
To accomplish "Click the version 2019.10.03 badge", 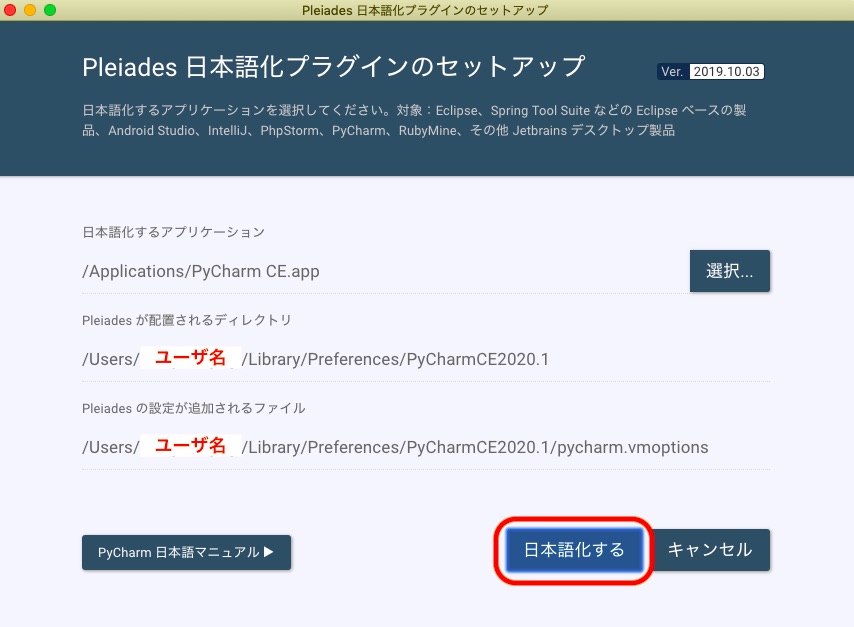I will 711,71.
